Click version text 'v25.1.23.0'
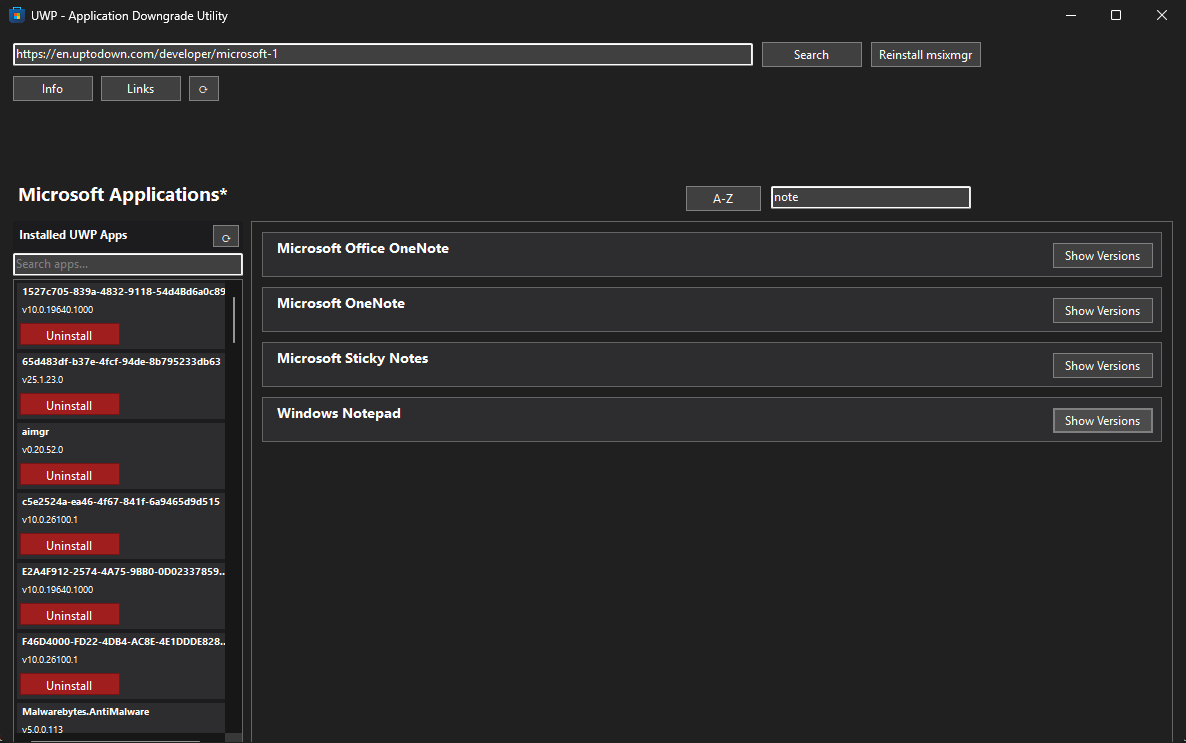Screen dimensions: 1186x743 pyautogui.click(x=42, y=380)
